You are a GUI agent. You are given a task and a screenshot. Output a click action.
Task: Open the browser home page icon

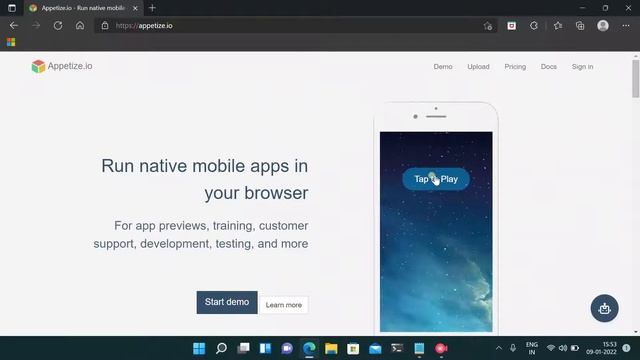click(x=80, y=26)
